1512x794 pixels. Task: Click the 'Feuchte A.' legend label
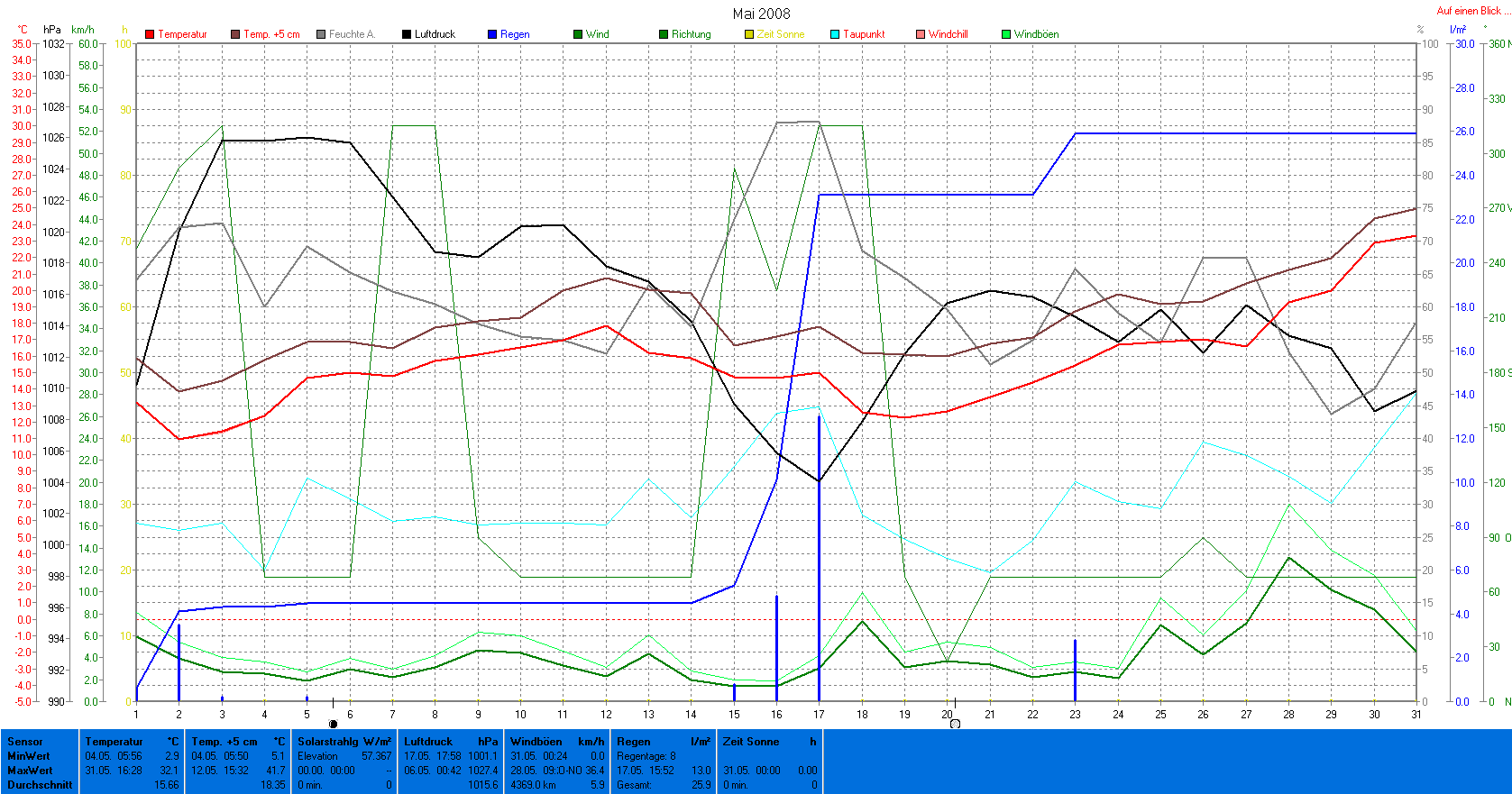point(352,34)
